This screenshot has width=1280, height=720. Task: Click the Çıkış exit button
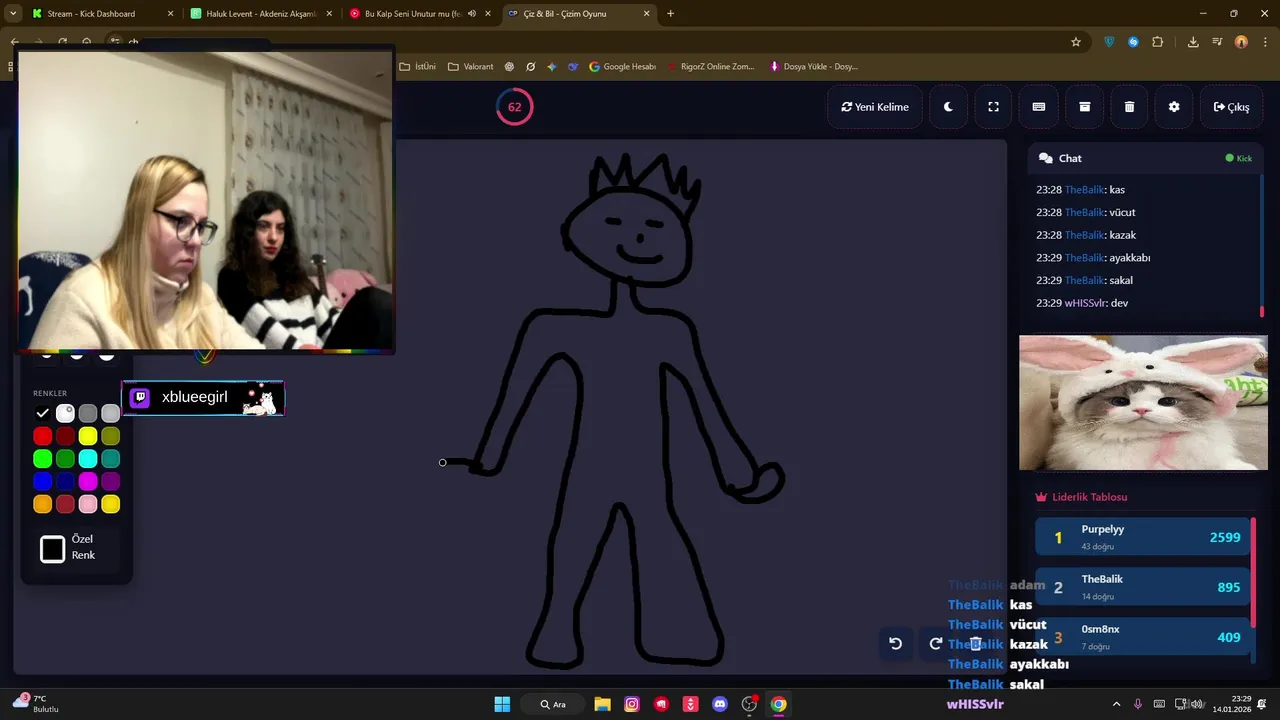click(x=1231, y=107)
